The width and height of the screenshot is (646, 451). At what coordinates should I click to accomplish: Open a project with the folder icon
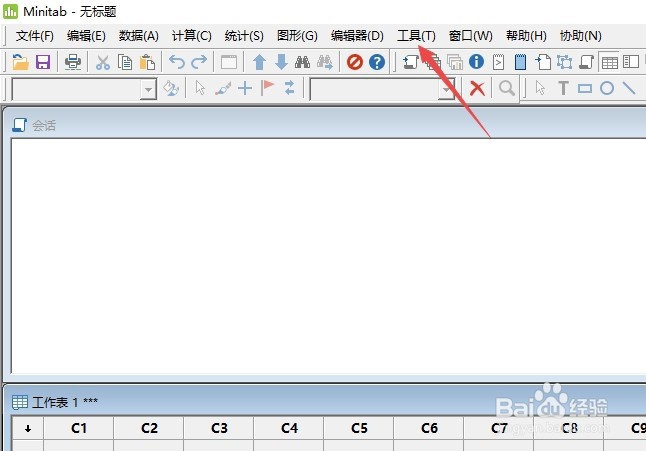[20, 62]
